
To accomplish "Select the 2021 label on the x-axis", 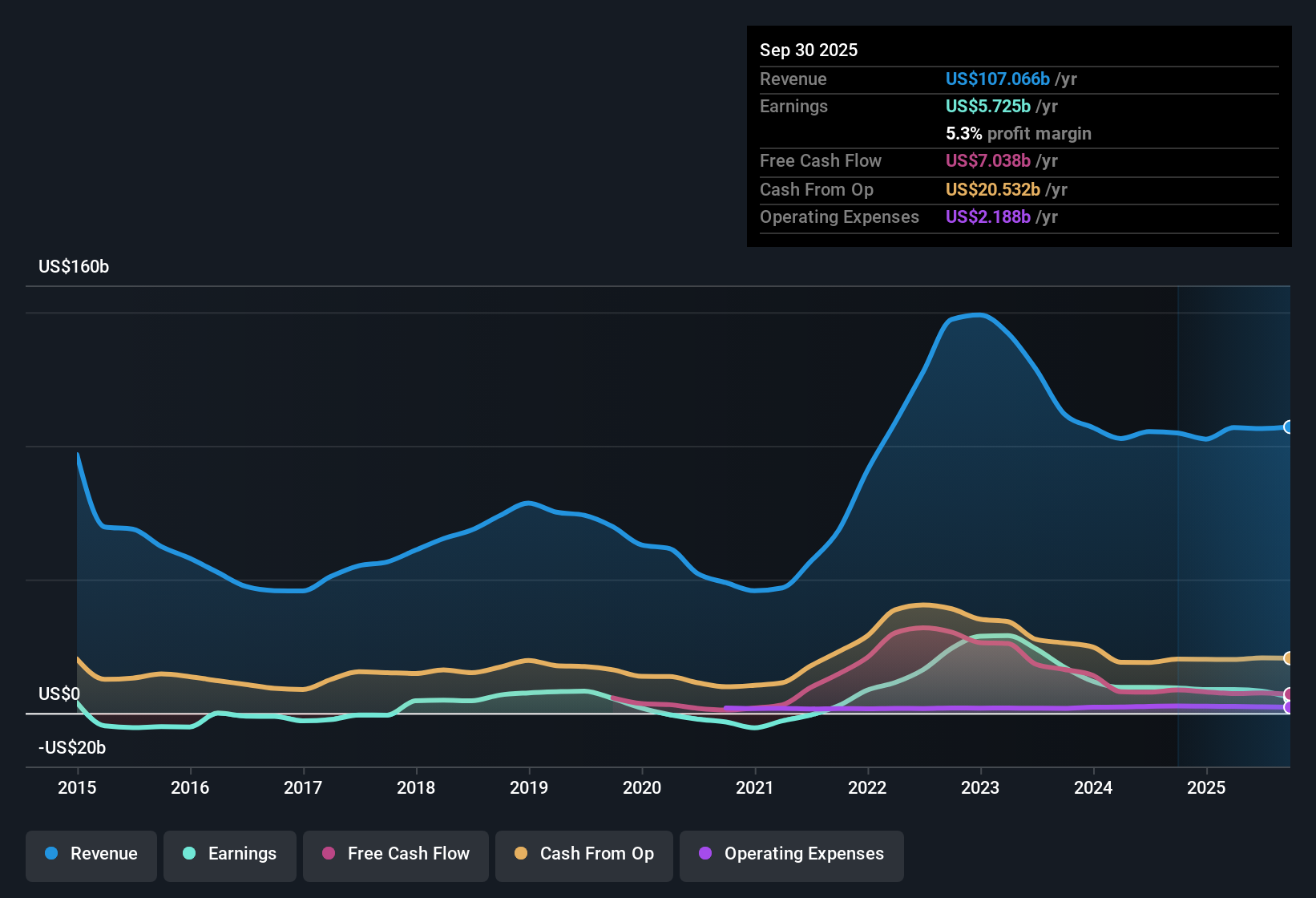I will pos(756,787).
